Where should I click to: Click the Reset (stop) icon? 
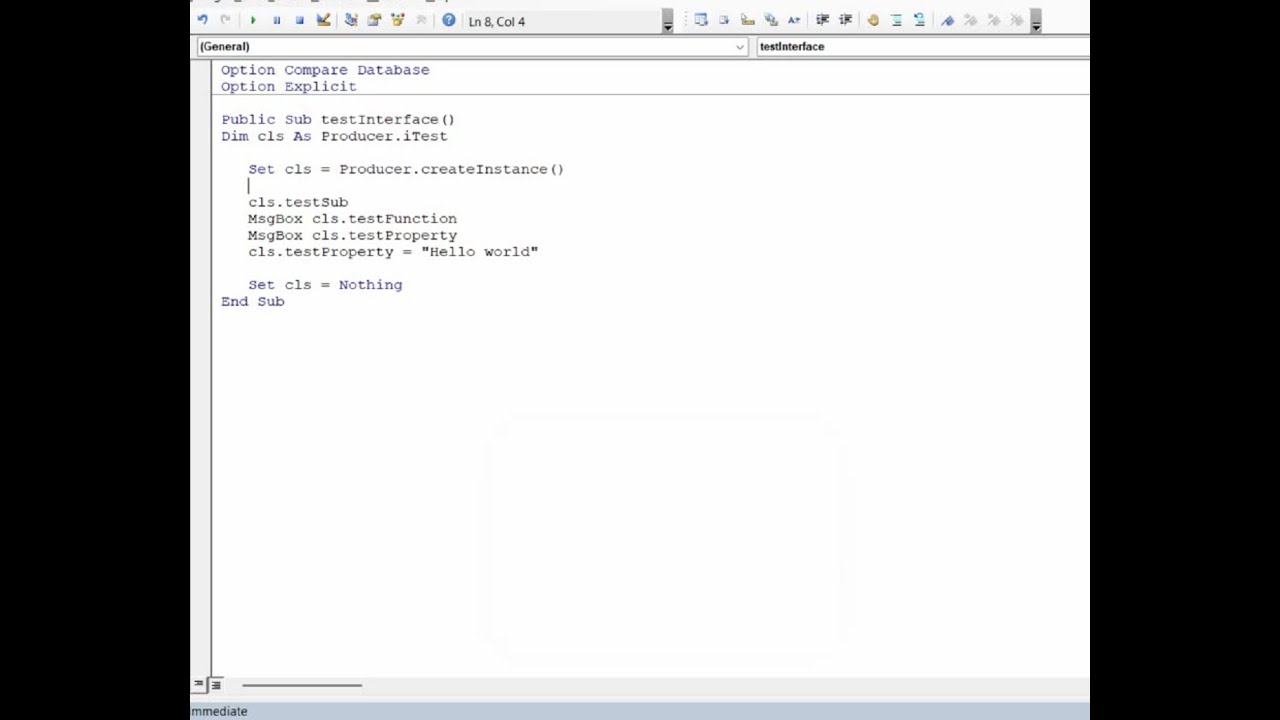[299, 20]
